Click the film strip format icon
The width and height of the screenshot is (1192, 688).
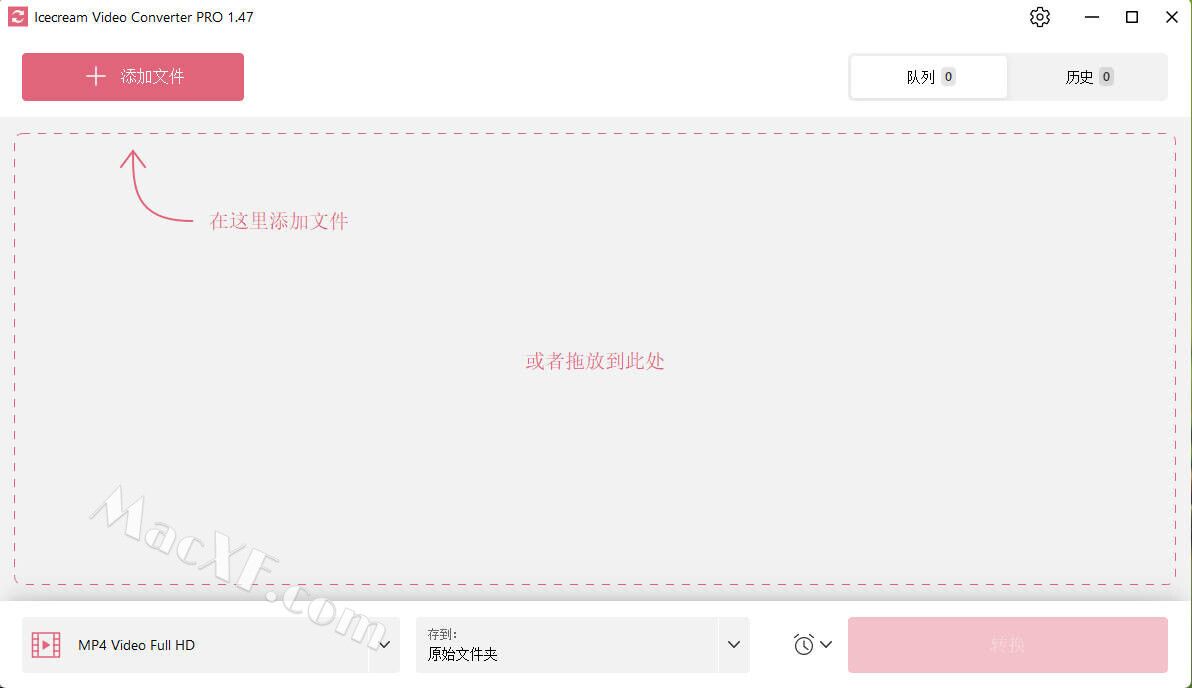(46, 645)
